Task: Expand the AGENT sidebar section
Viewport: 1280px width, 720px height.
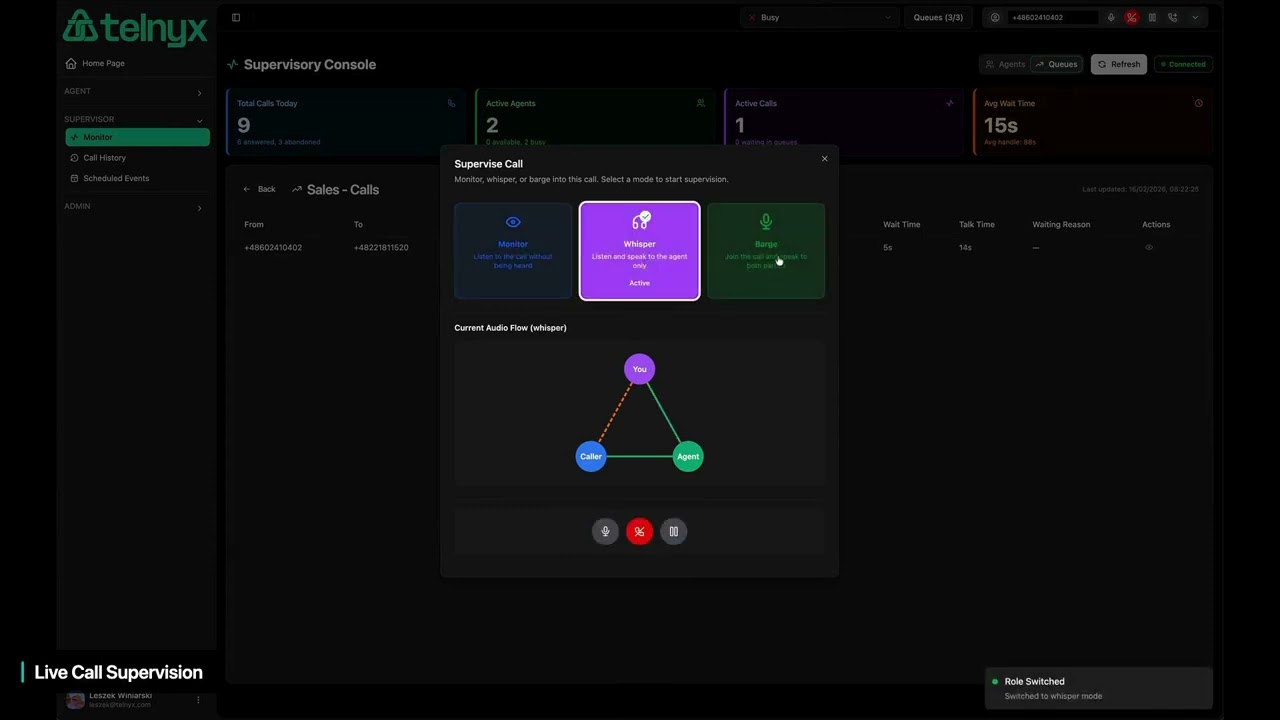Action: [x=137, y=92]
